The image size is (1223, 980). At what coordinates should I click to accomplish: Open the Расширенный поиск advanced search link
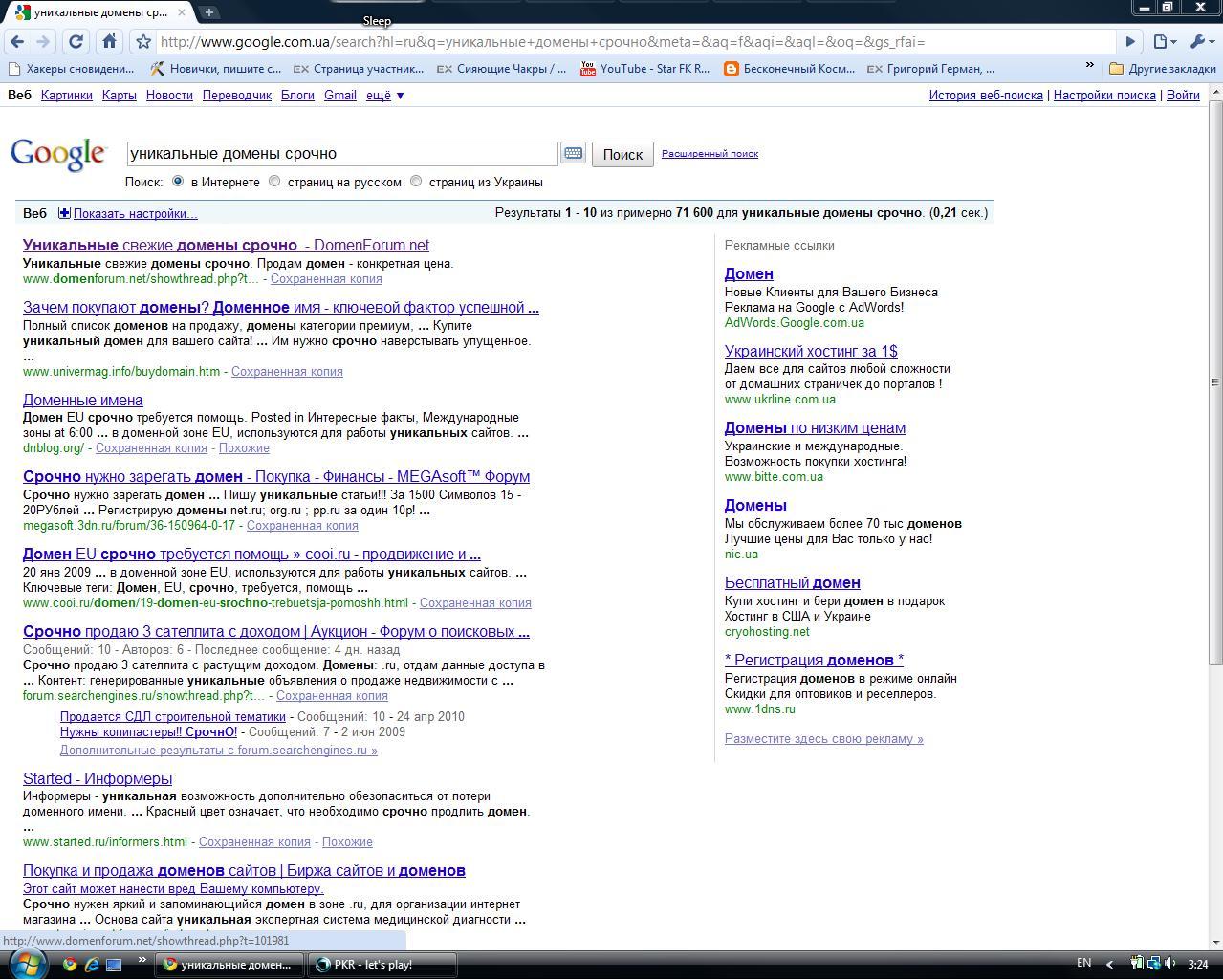(710, 153)
